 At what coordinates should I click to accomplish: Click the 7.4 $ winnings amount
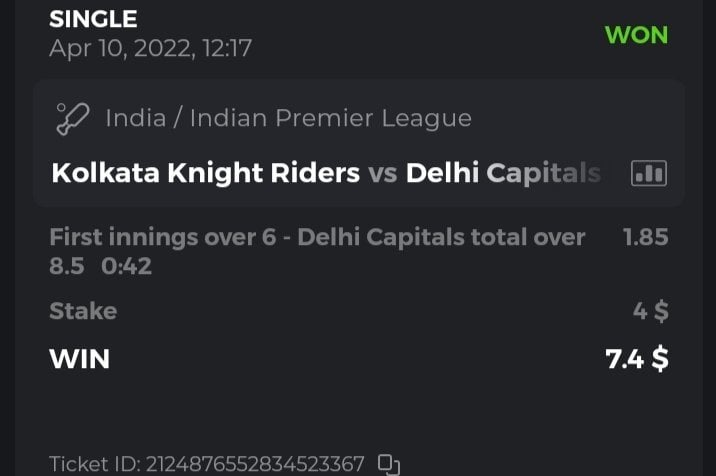point(637,358)
